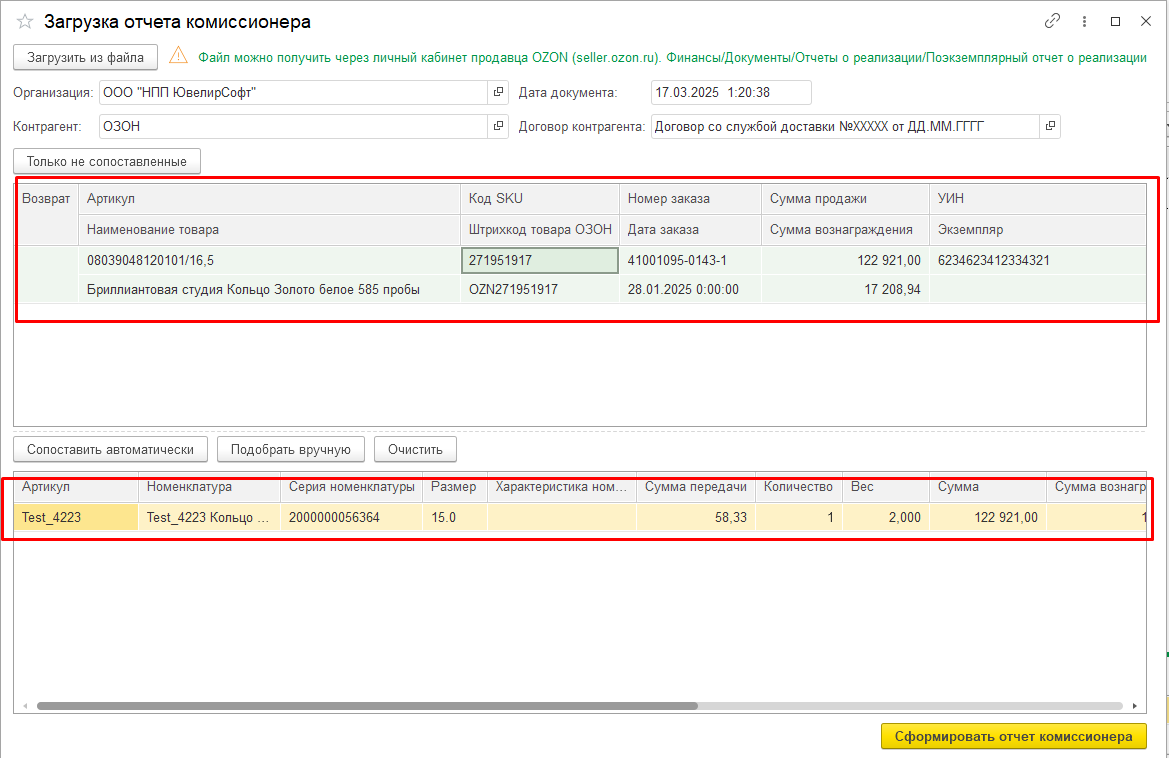Click Серия номенклатуры column header
This screenshot has width=1169, height=758.
[351, 487]
